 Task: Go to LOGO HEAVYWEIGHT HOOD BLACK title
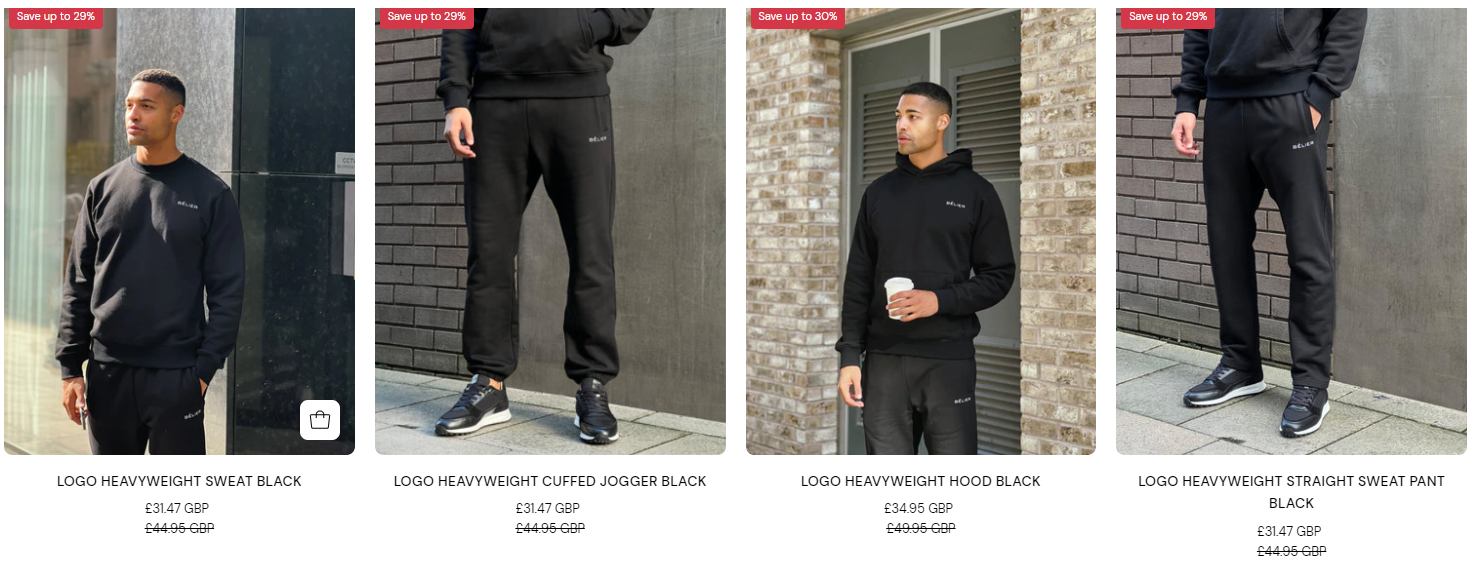tap(921, 482)
